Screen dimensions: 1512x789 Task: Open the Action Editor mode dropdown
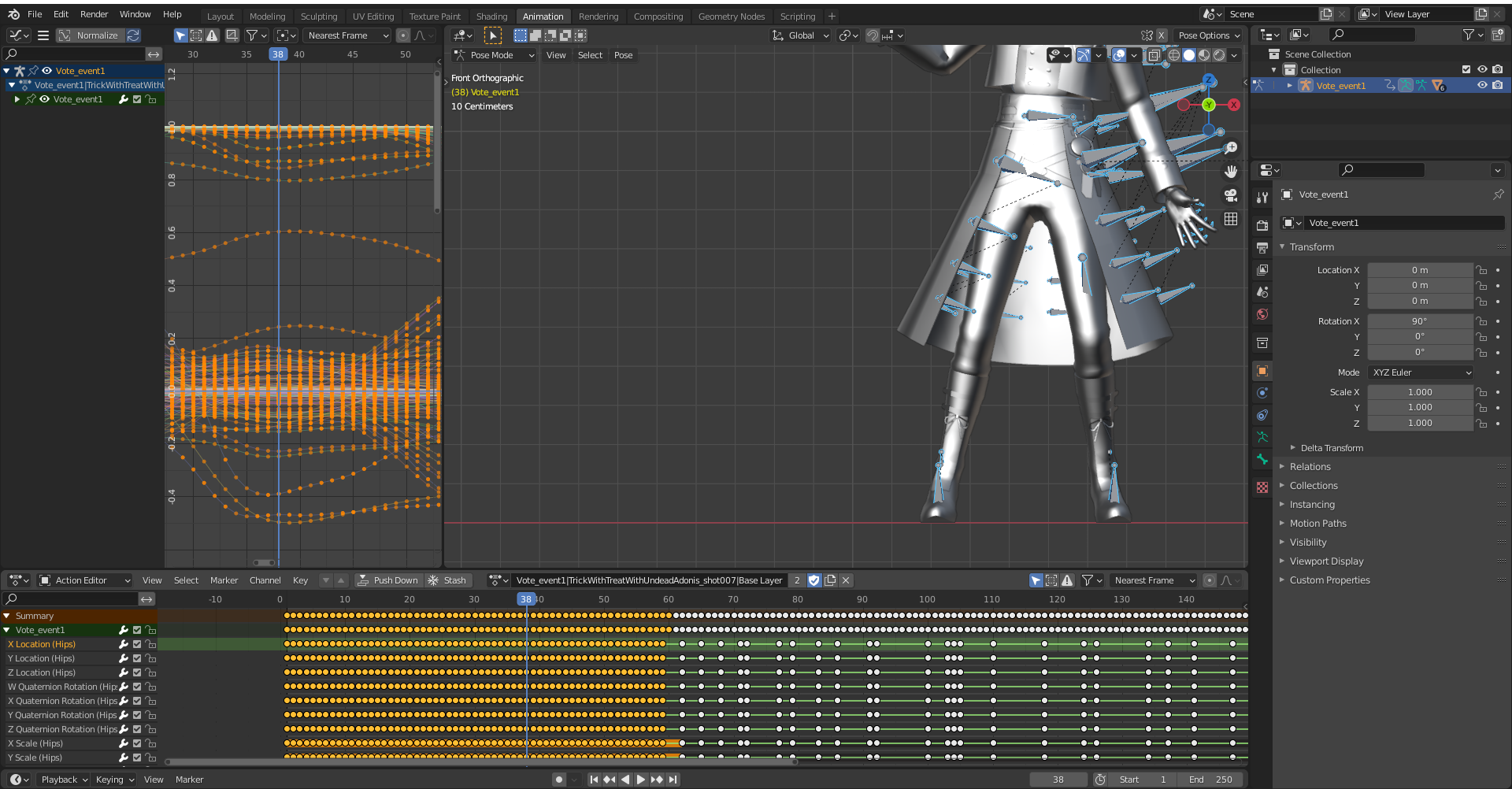pyautogui.click(x=85, y=580)
